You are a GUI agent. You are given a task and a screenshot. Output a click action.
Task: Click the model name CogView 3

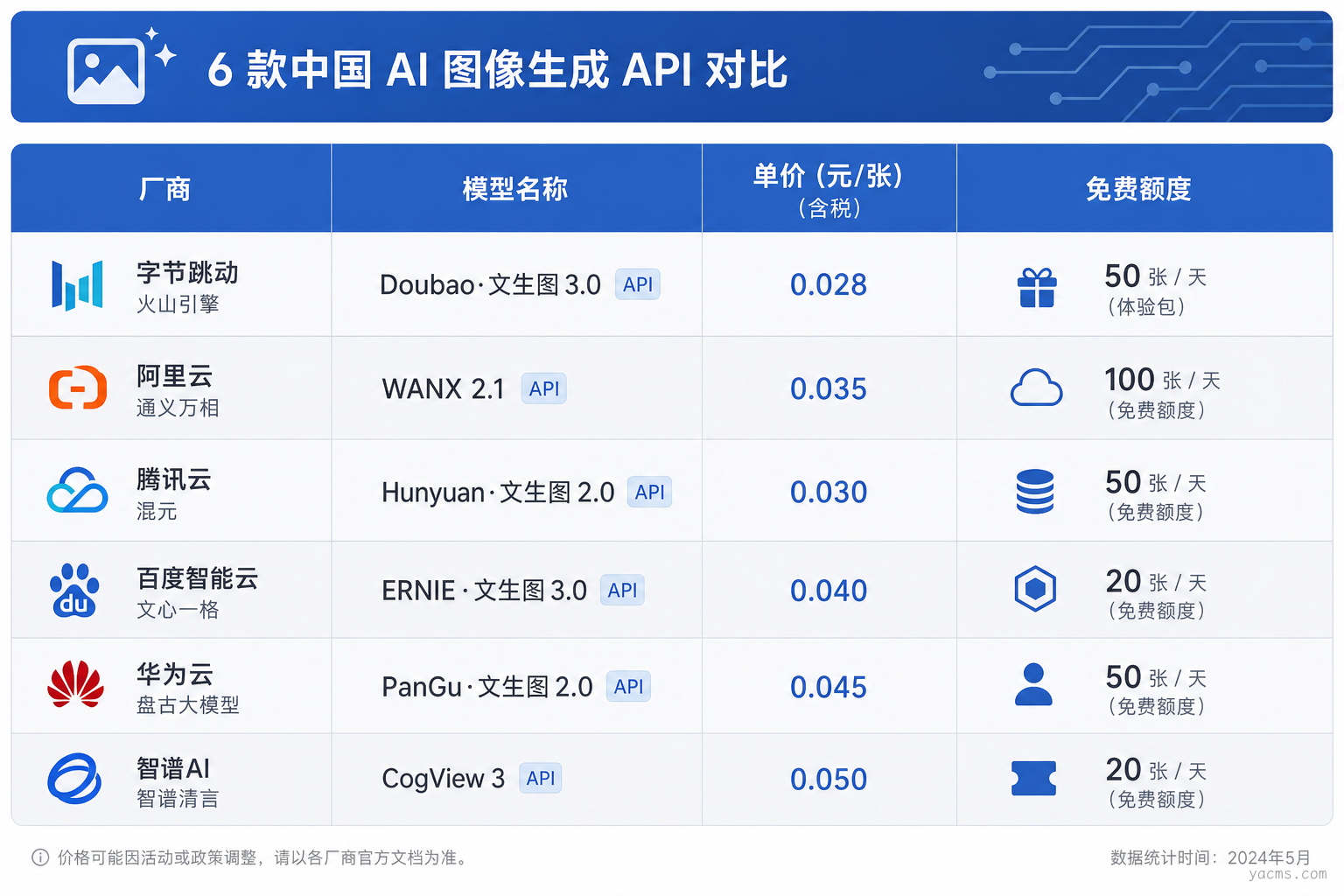click(443, 779)
